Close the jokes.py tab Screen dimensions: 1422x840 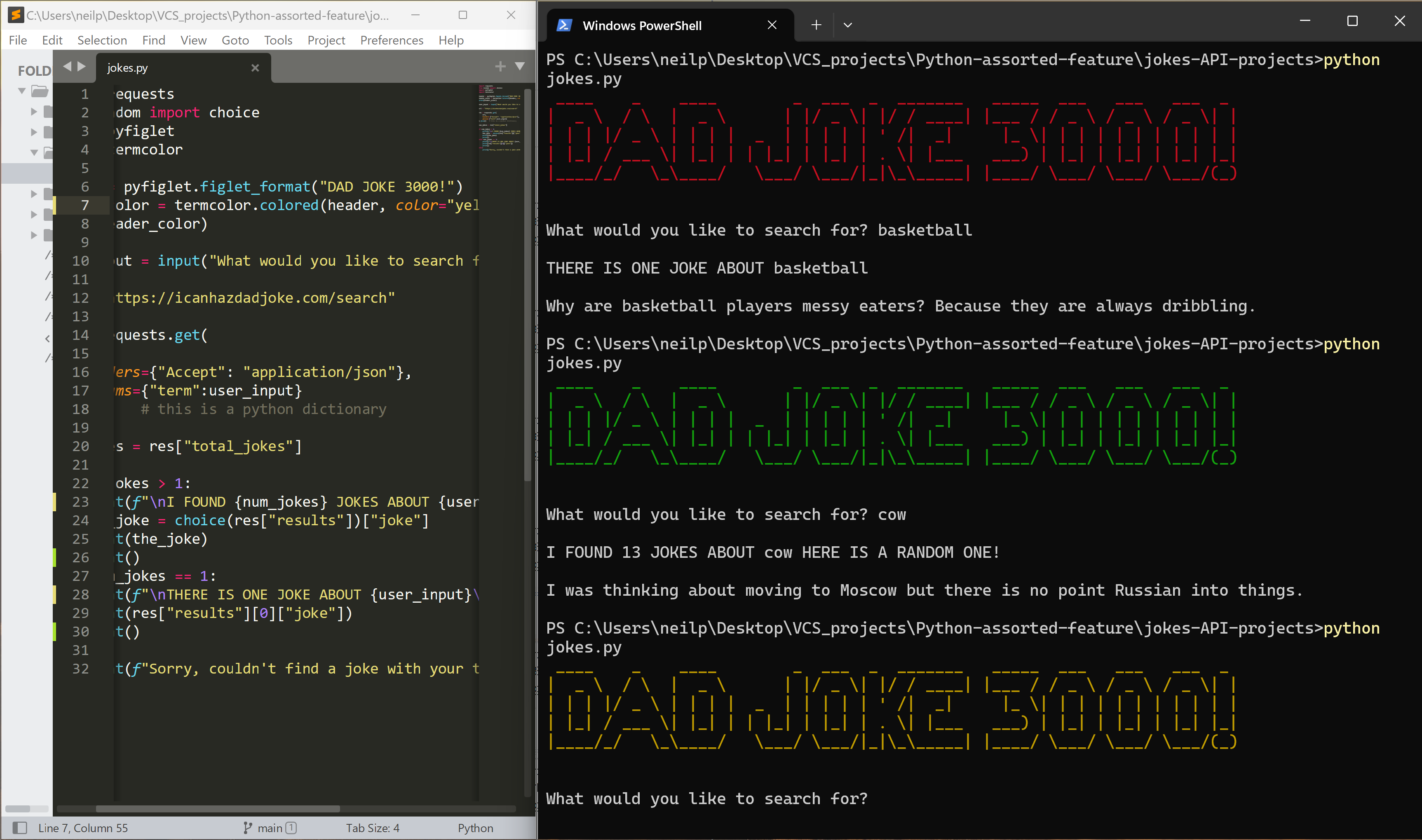tap(256, 68)
